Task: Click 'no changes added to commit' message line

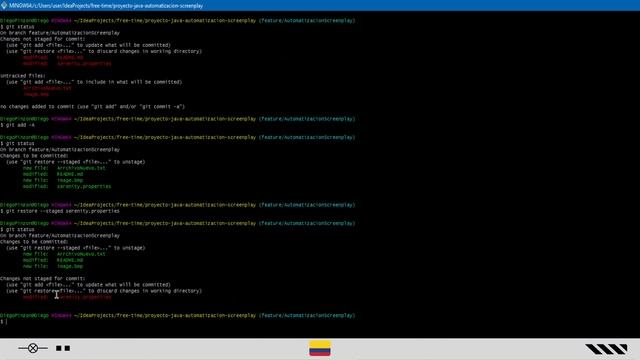Action: pyautogui.click(x=92, y=107)
